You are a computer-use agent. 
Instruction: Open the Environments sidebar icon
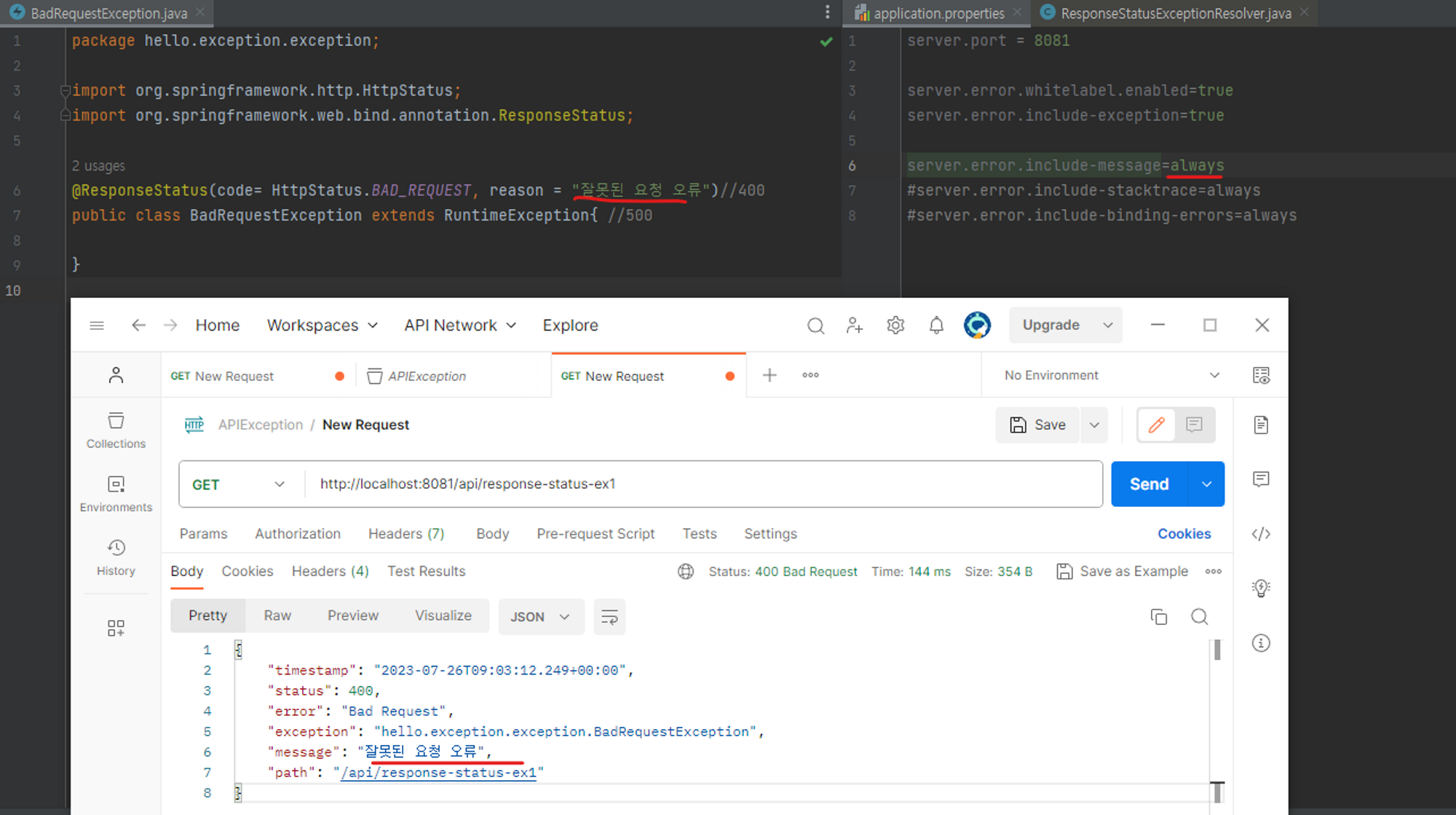[x=116, y=494]
